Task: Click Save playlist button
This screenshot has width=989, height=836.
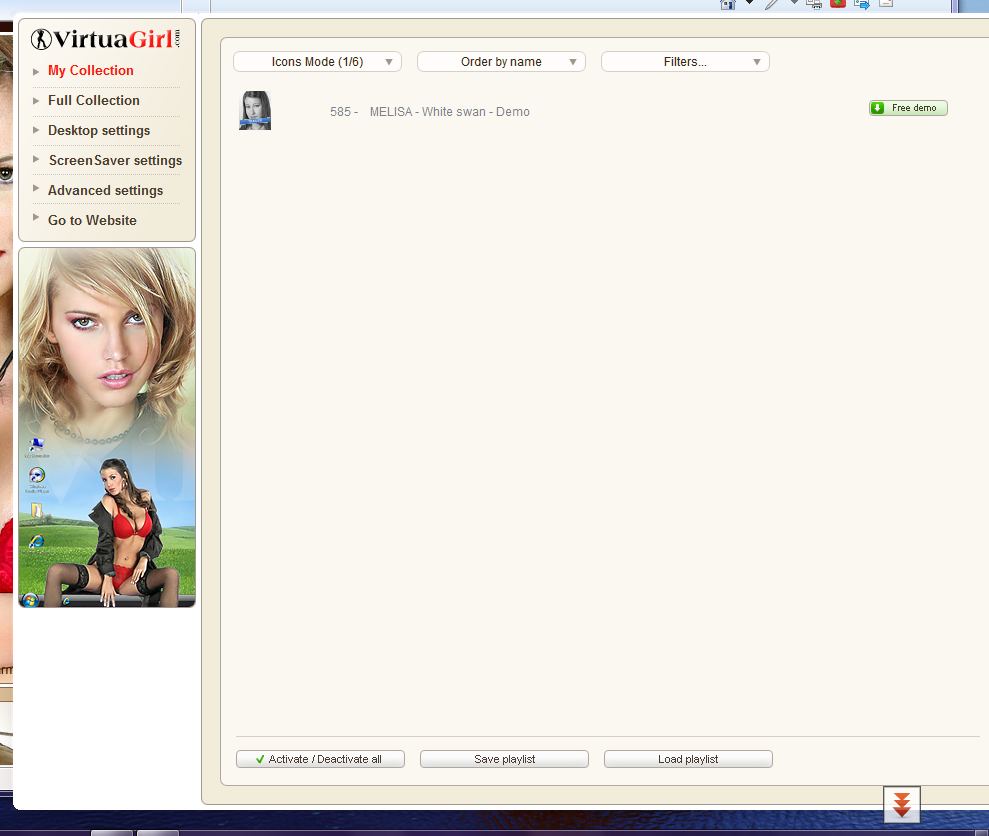Action: (505, 759)
